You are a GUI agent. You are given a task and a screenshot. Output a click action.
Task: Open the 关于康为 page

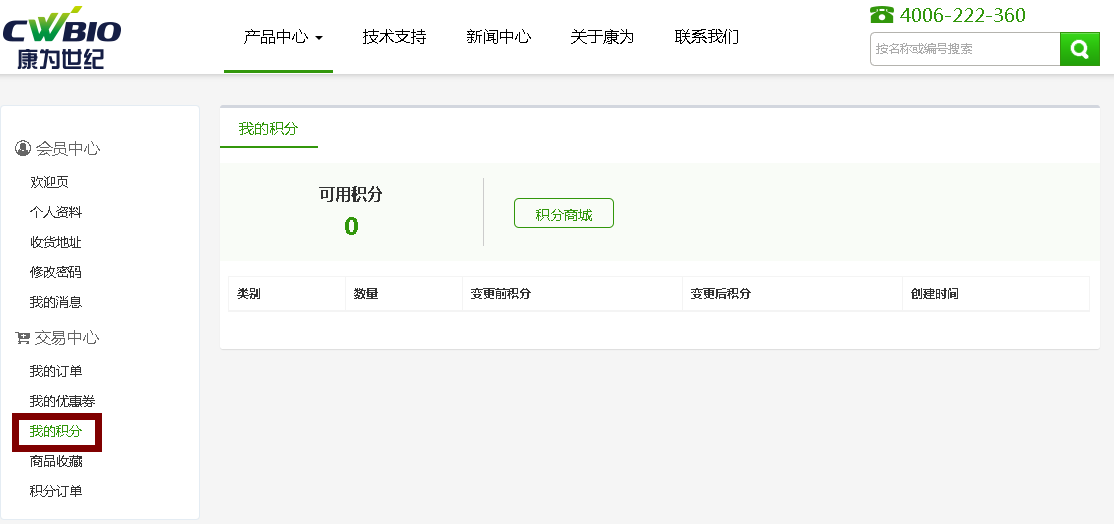(602, 37)
